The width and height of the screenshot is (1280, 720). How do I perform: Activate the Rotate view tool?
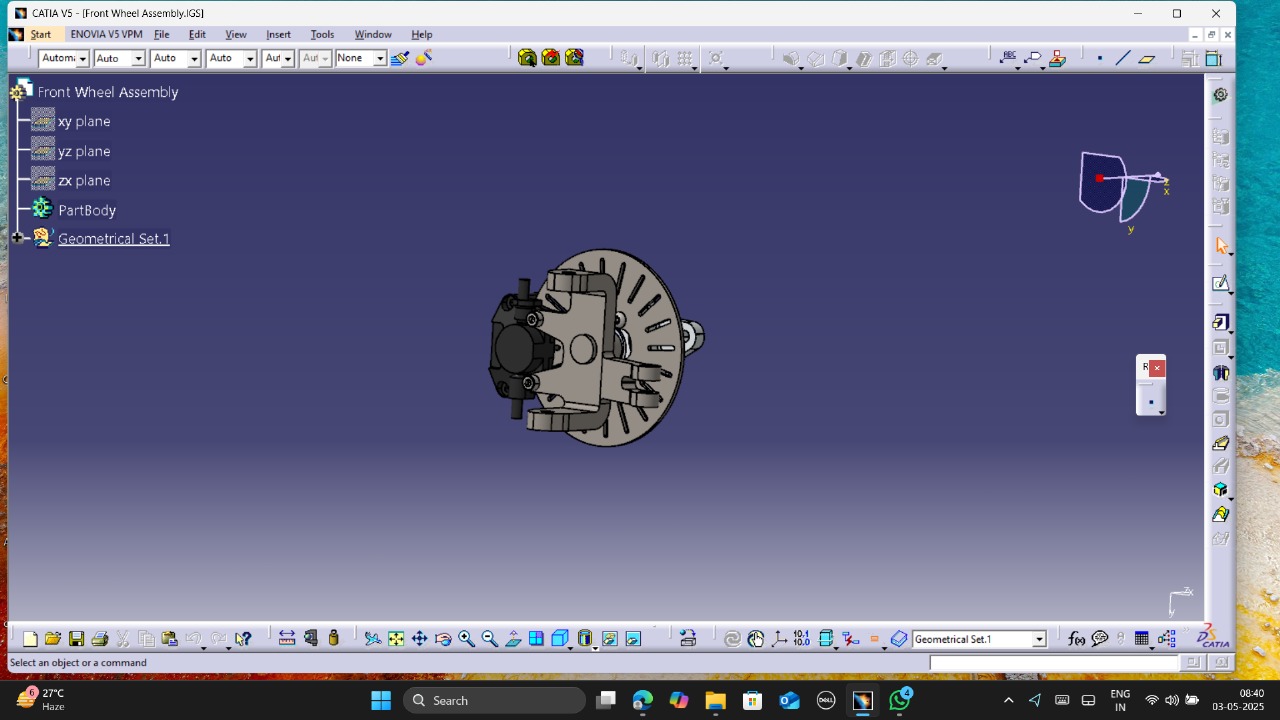pyautogui.click(x=443, y=637)
